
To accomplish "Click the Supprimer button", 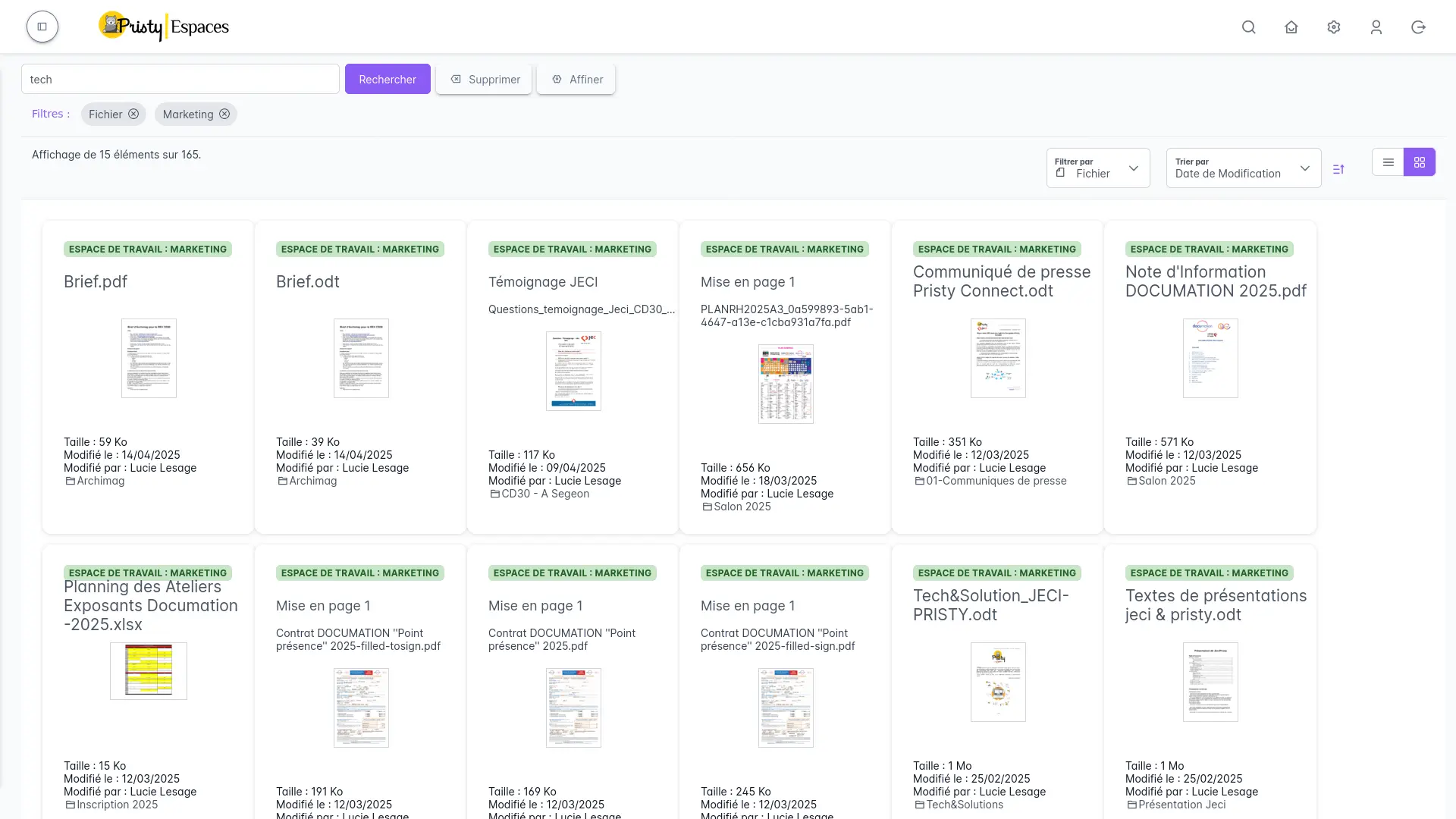I will click(x=484, y=79).
